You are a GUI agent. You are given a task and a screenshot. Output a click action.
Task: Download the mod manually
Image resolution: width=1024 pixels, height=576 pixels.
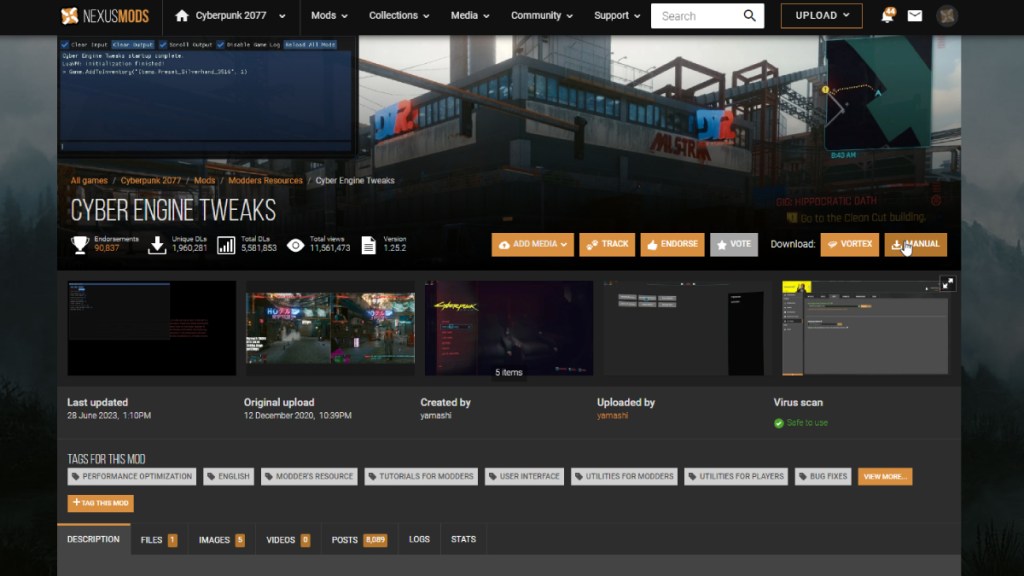coord(915,244)
